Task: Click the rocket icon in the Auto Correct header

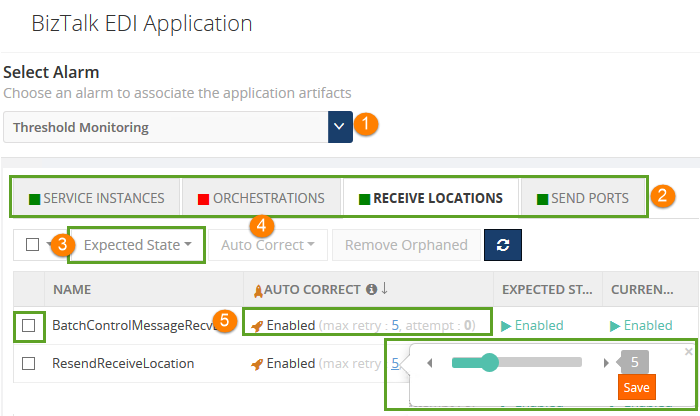Action: [258, 291]
